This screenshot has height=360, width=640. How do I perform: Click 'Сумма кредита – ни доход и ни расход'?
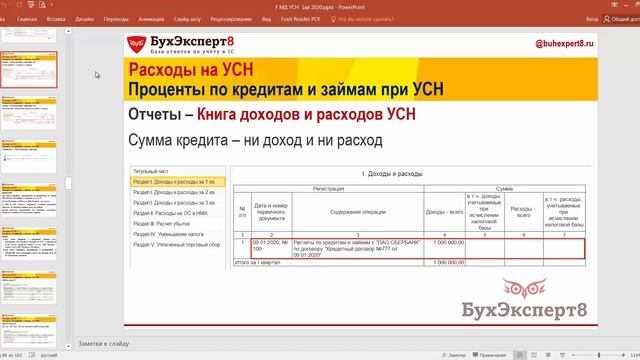click(256, 140)
